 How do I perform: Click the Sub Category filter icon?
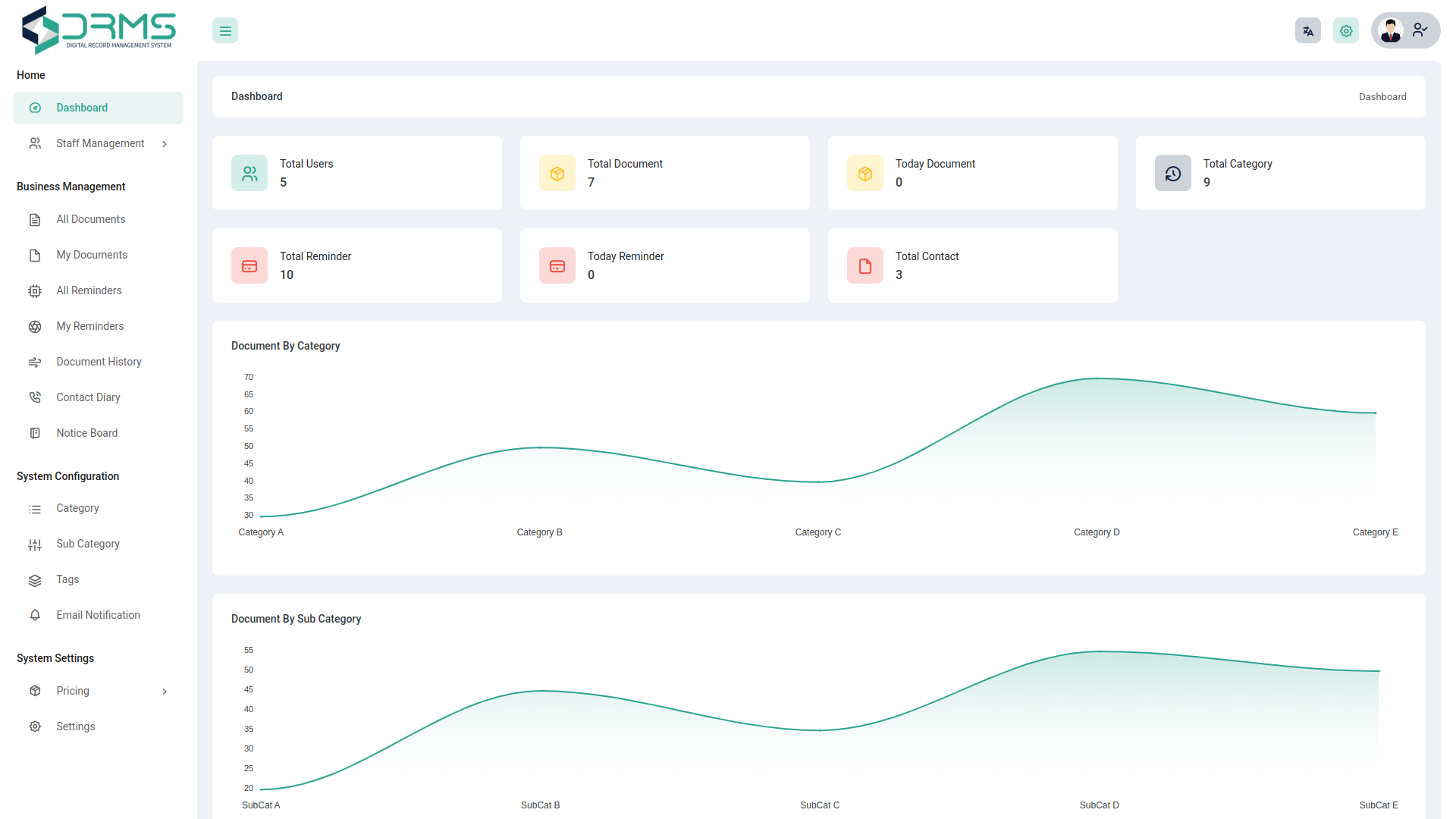click(35, 544)
